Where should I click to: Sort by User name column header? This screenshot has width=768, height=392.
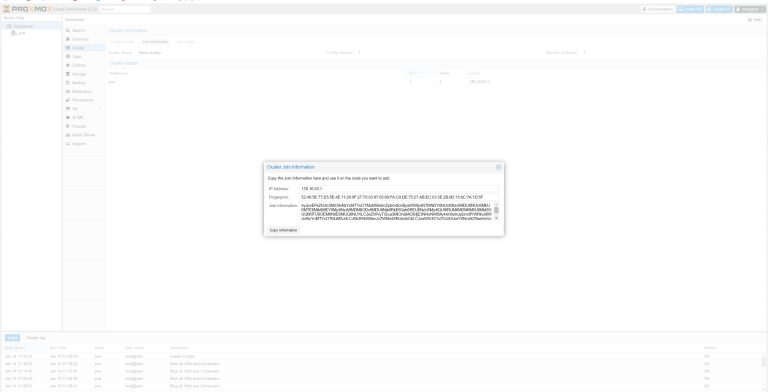click(144, 348)
